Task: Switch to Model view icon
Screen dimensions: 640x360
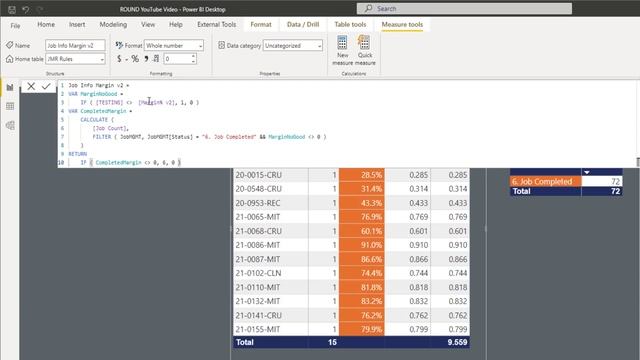Action: point(10,125)
